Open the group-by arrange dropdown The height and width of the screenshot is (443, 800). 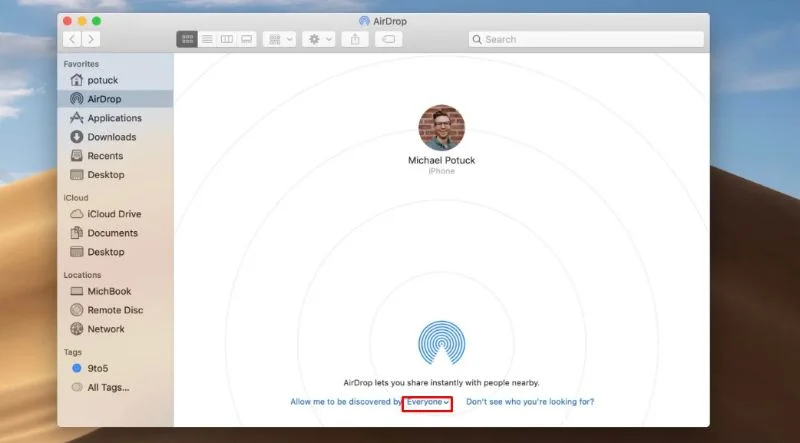coord(280,39)
